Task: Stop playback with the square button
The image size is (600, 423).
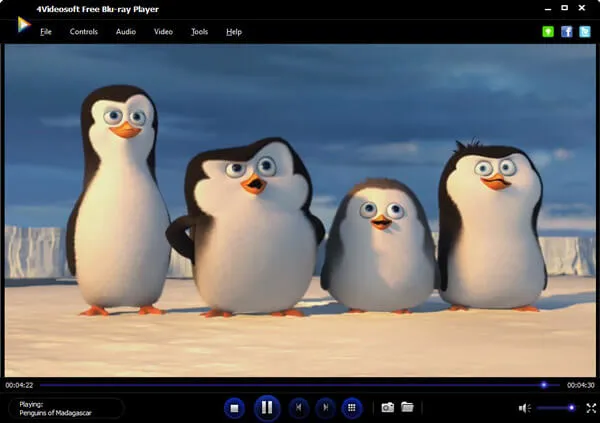Action: tap(234, 408)
